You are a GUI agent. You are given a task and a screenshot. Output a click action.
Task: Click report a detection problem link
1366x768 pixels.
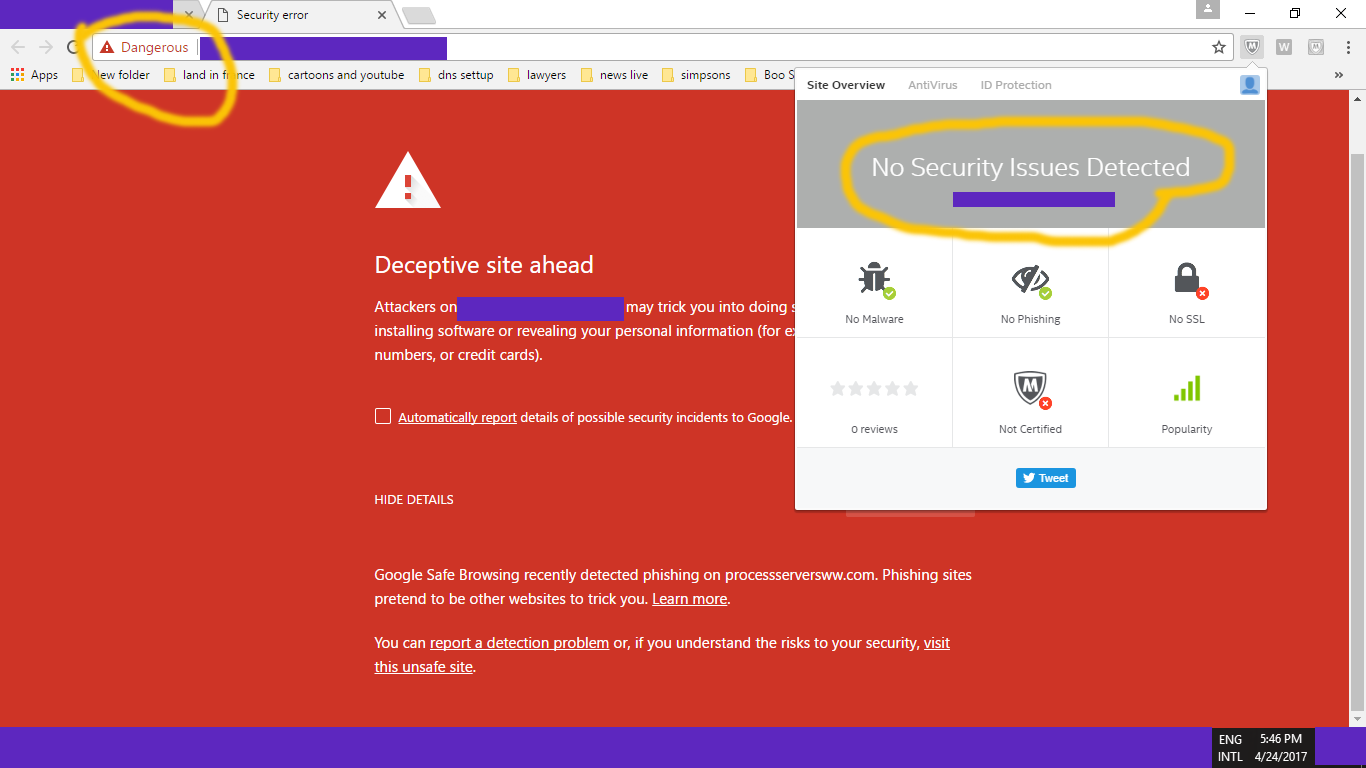click(x=520, y=643)
